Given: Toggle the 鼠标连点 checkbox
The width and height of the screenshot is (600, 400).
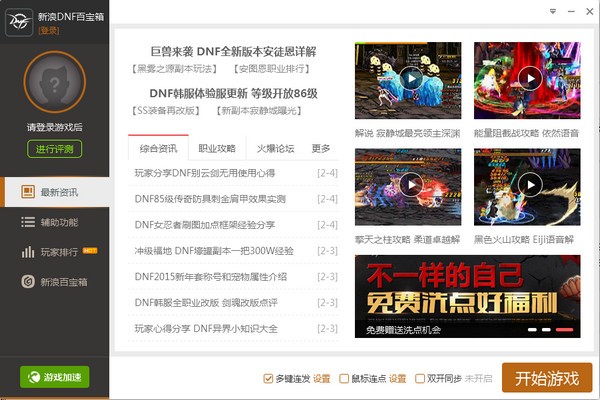Looking at the screenshot, I should click(344, 379).
